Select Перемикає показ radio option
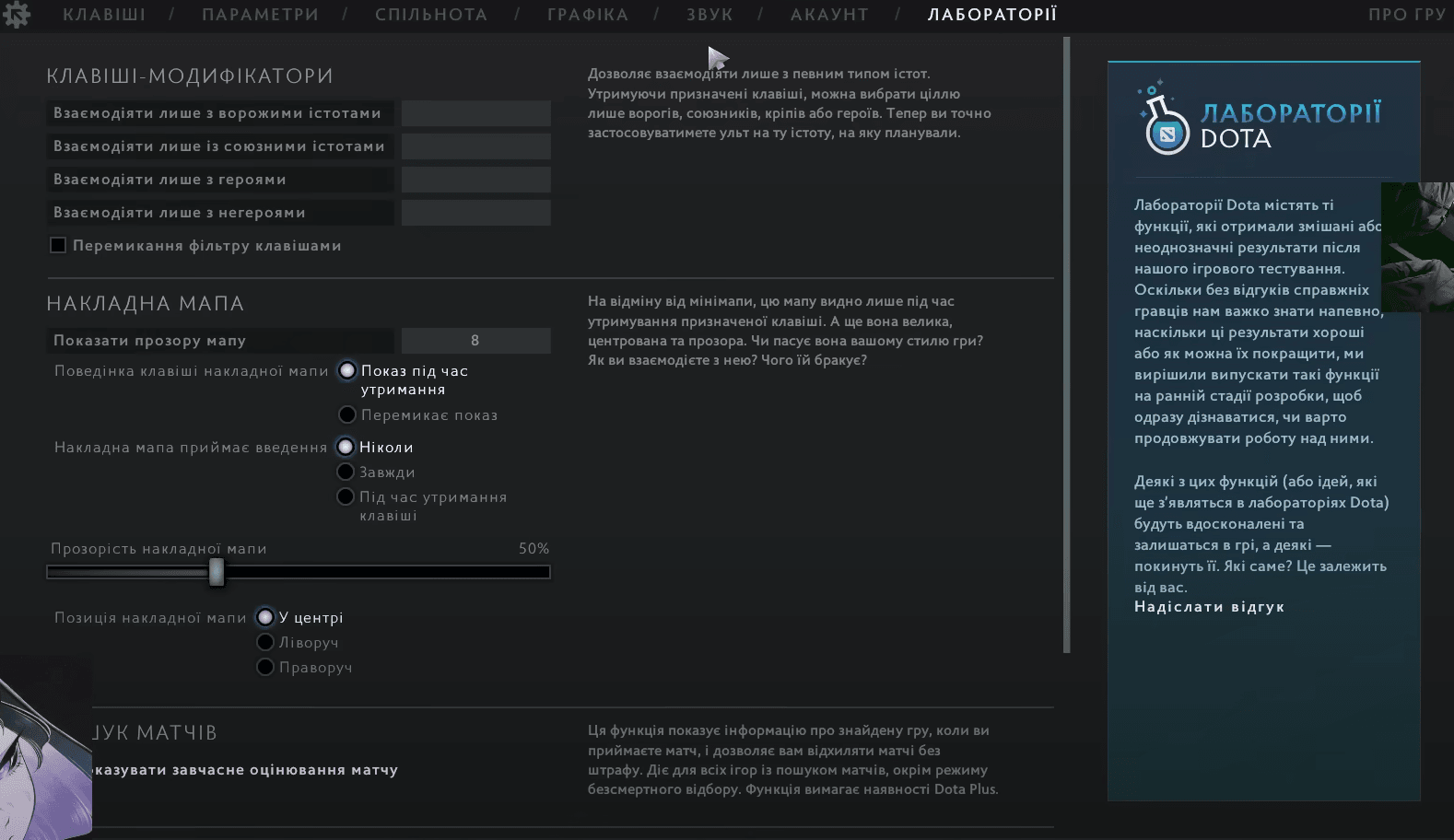The height and width of the screenshot is (840, 1454). [347, 415]
